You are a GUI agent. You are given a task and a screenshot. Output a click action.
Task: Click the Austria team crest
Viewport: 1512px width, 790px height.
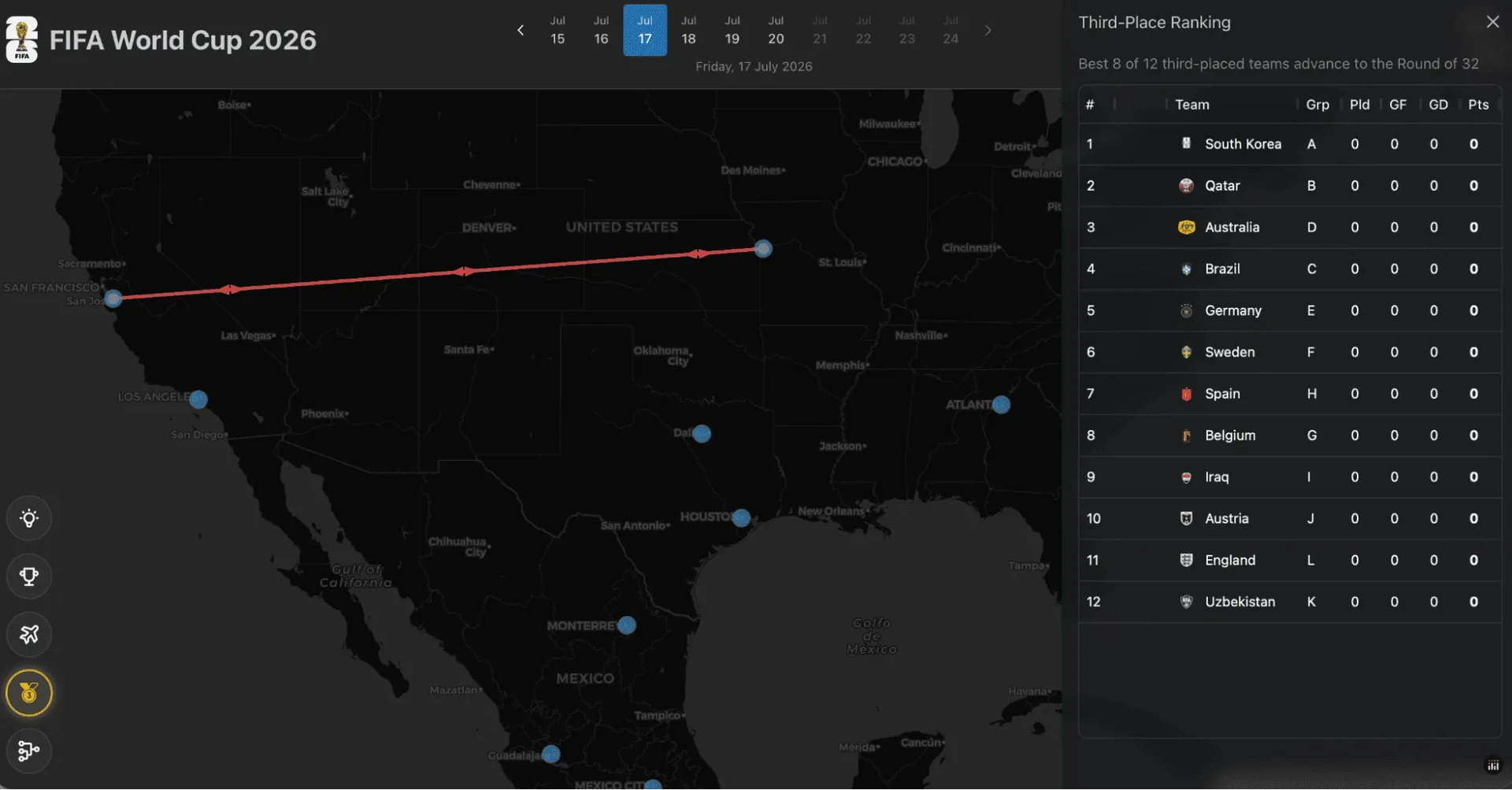click(1186, 518)
